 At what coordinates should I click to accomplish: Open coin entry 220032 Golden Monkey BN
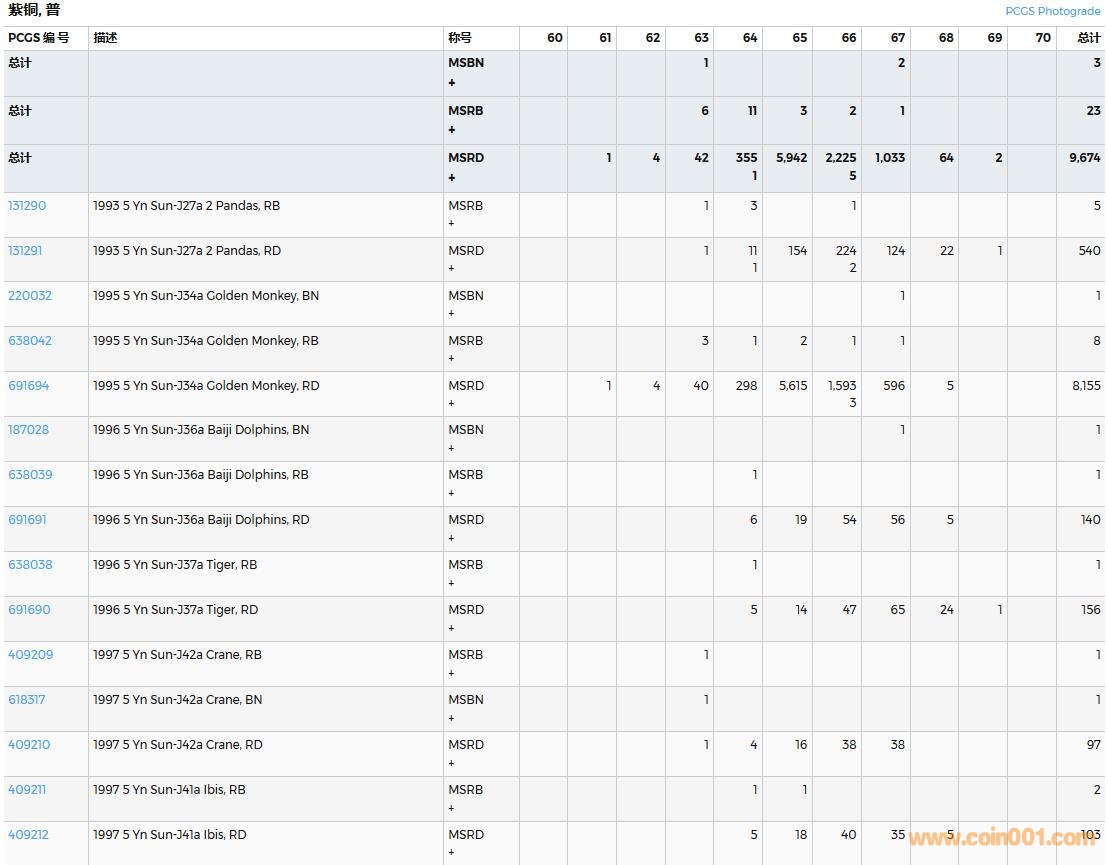[x=30, y=296]
